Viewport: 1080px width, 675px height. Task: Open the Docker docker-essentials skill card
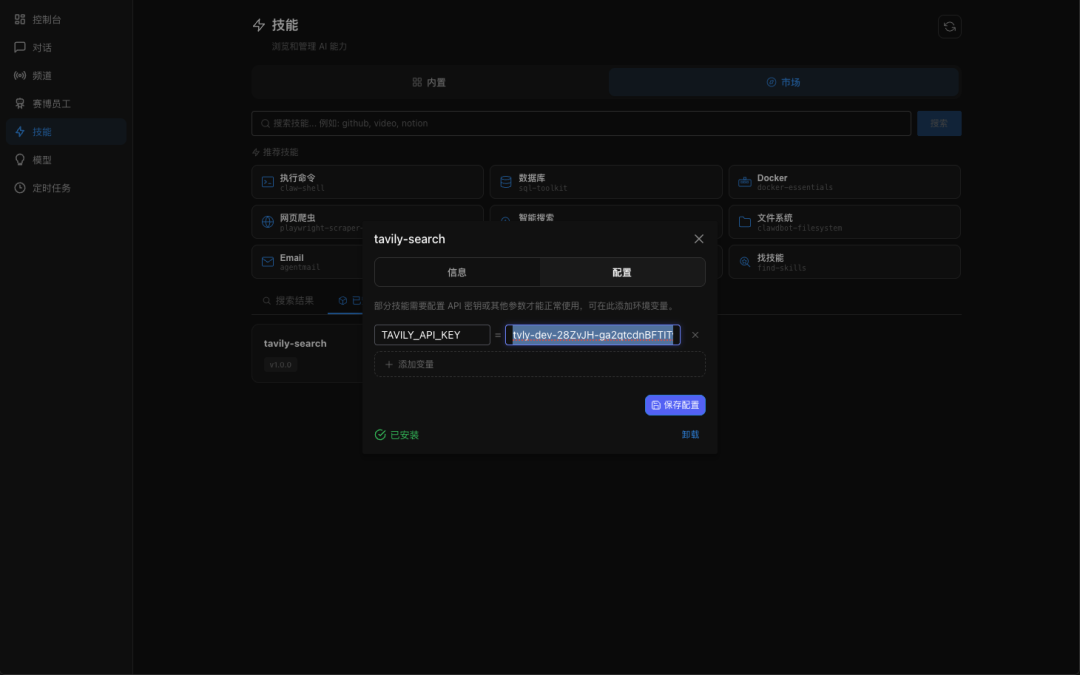pos(844,182)
